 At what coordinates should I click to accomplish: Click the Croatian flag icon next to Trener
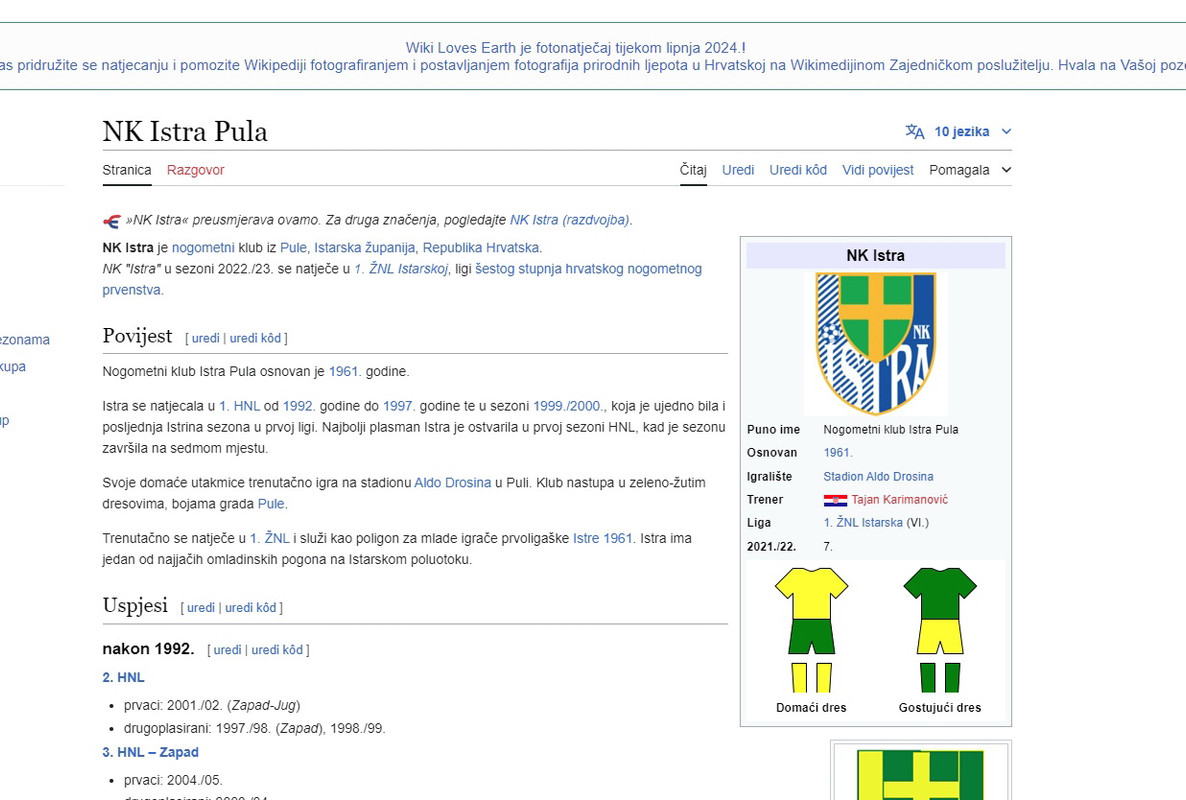click(835, 500)
